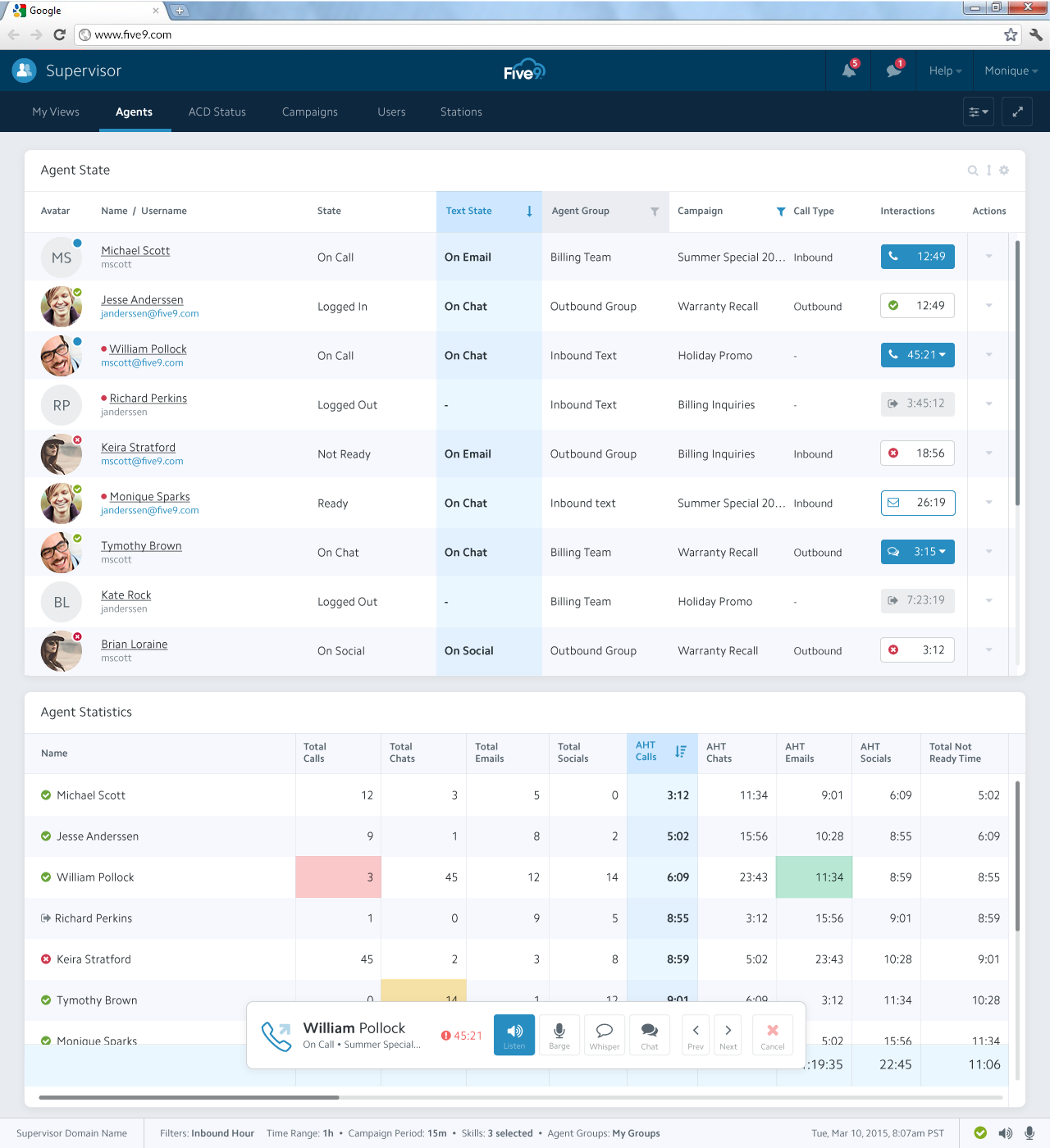
Task: Click status bar green check icon
Action: pyautogui.click(x=980, y=1133)
